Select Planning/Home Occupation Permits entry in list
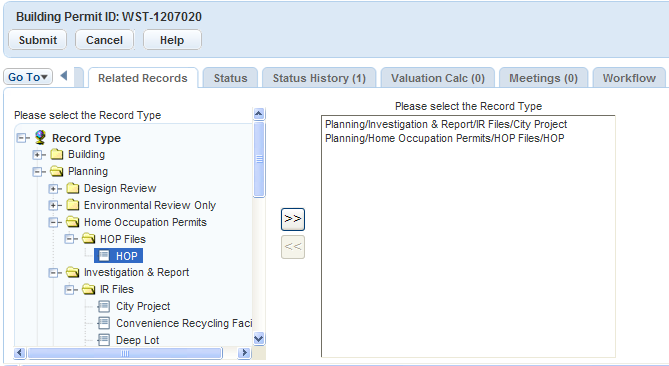 pyautogui.click(x=444, y=138)
